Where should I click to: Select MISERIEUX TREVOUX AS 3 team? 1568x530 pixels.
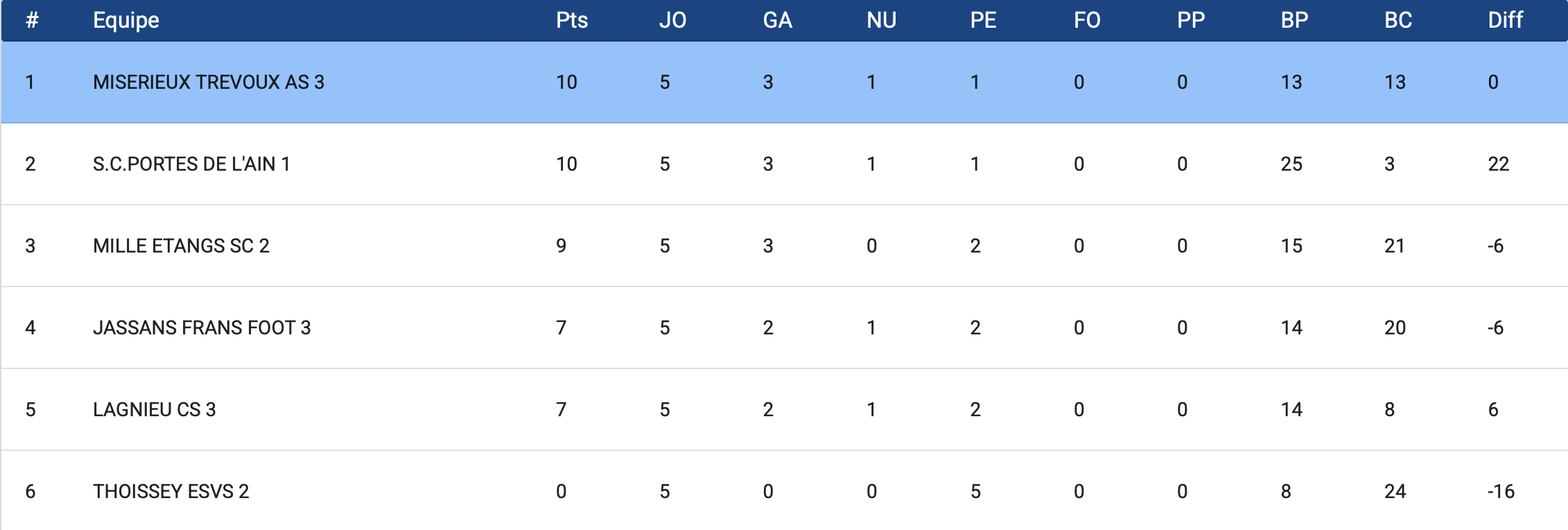click(x=209, y=82)
